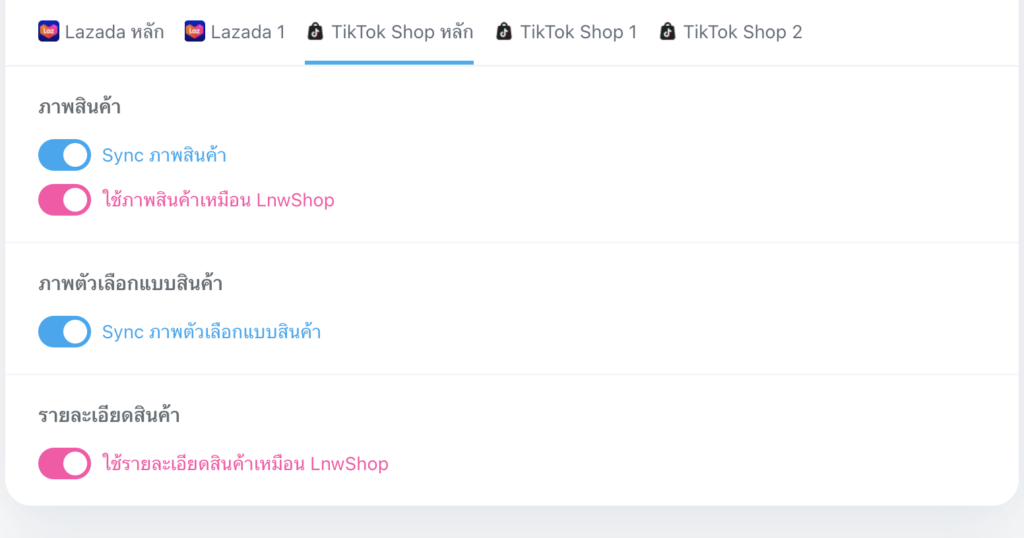Screen dimensions: 1024x538
Task: Click the Lazada logo icon beside Lazada หลัก
Action: pyautogui.click(x=49, y=32)
